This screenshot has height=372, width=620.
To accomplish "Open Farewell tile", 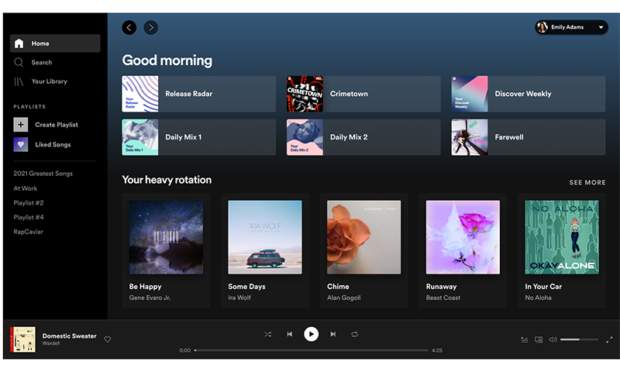I will [x=528, y=137].
